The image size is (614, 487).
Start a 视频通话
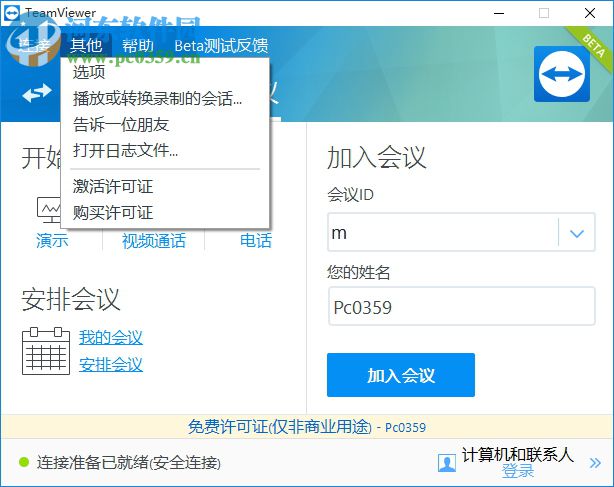154,240
